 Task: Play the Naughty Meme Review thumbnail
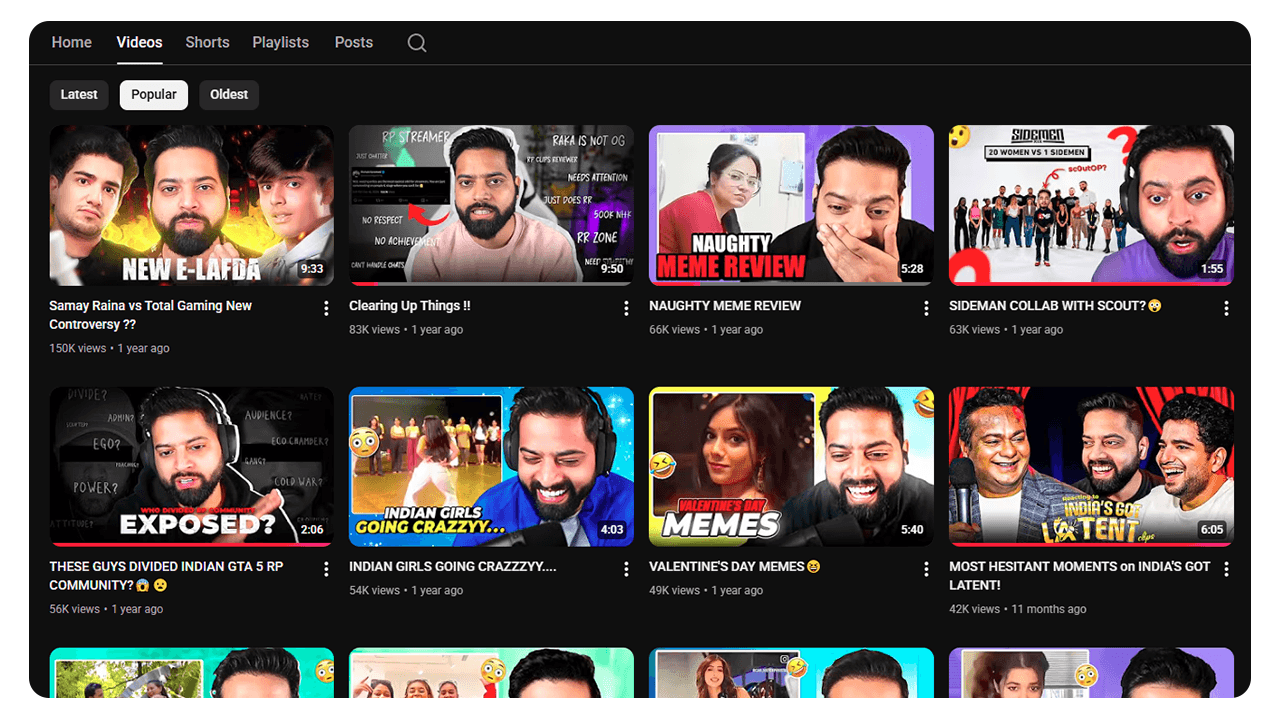pos(791,205)
